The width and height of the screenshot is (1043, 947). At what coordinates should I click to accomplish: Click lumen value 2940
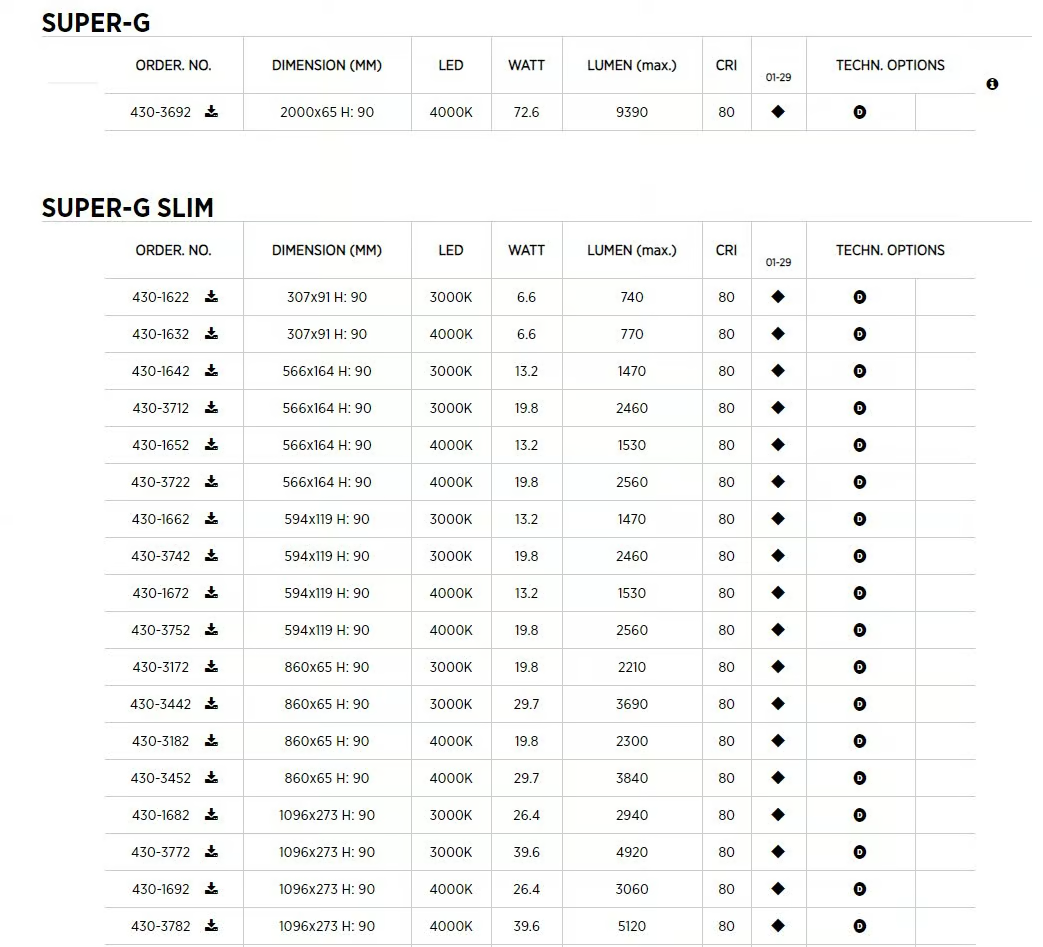pyautogui.click(x=631, y=815)
